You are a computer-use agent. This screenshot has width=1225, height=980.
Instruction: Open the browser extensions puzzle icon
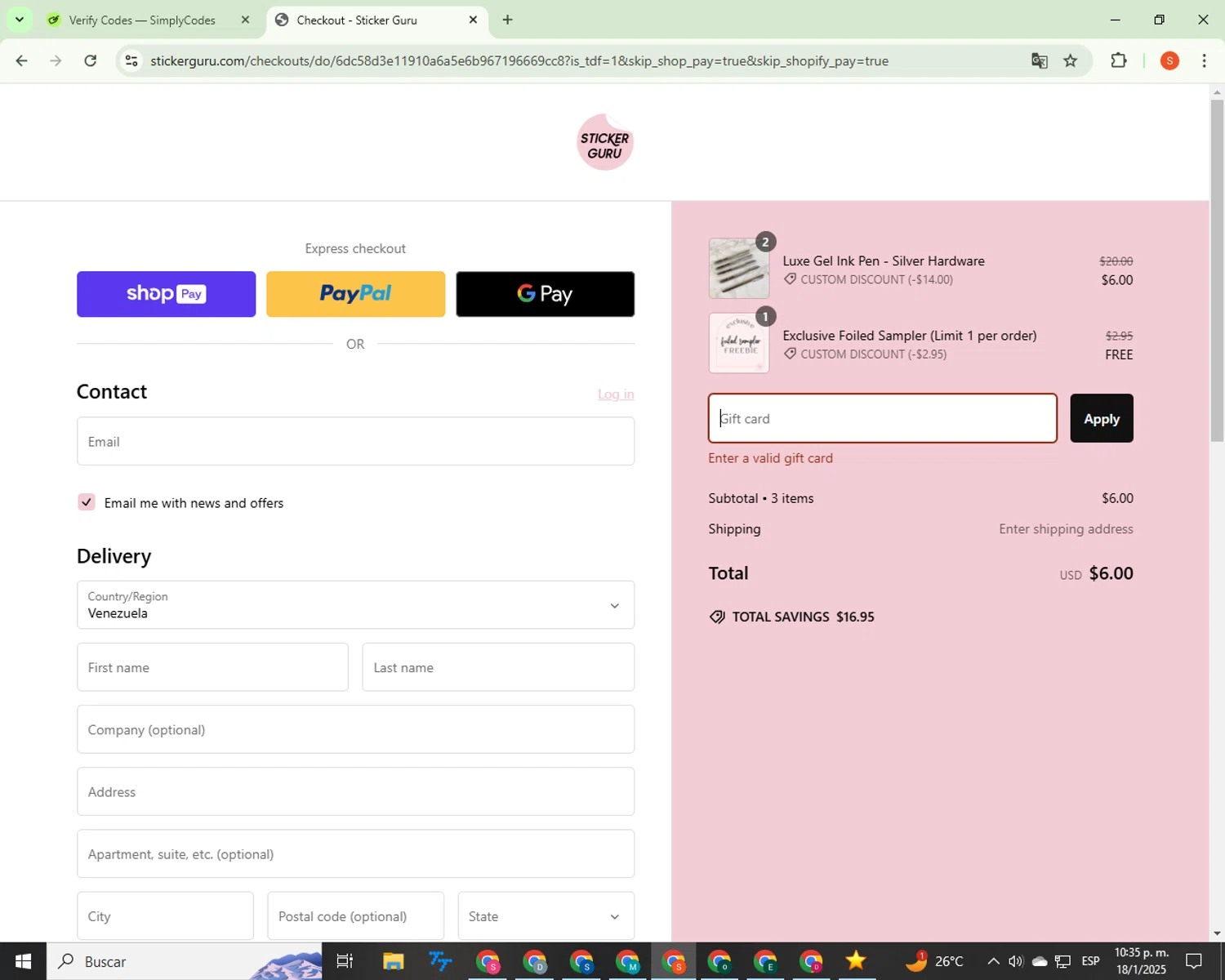(1119, 60)
